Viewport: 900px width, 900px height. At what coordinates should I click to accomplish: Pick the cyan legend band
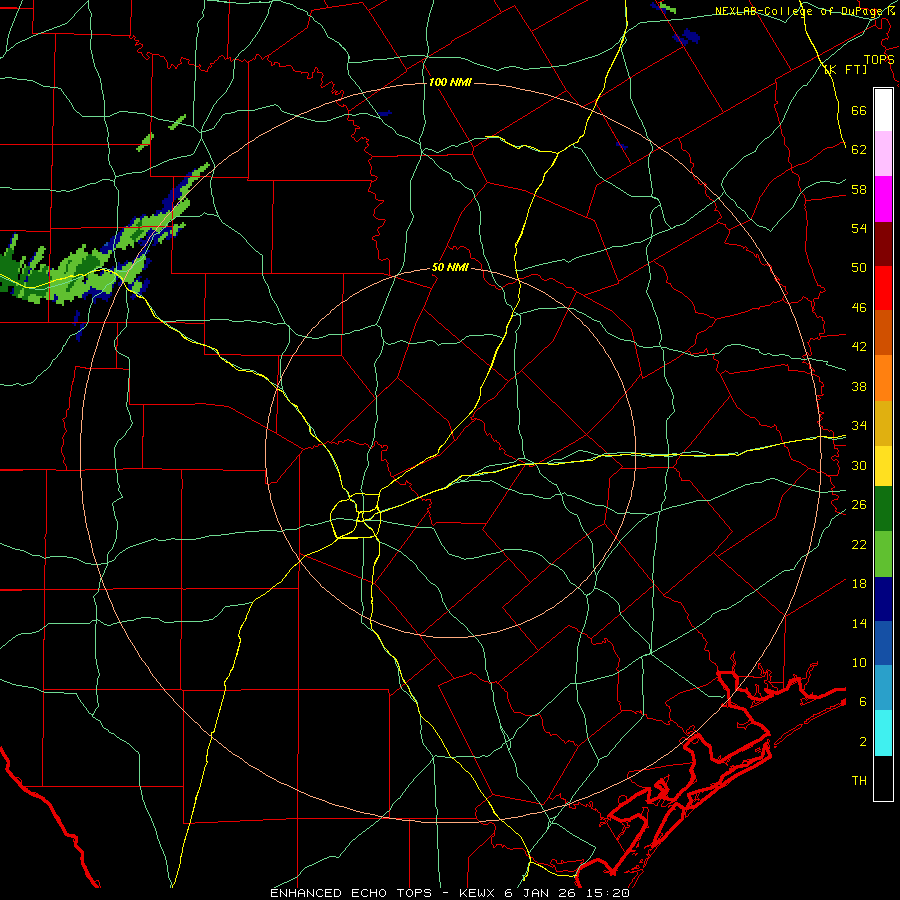(x=883, y=733)
